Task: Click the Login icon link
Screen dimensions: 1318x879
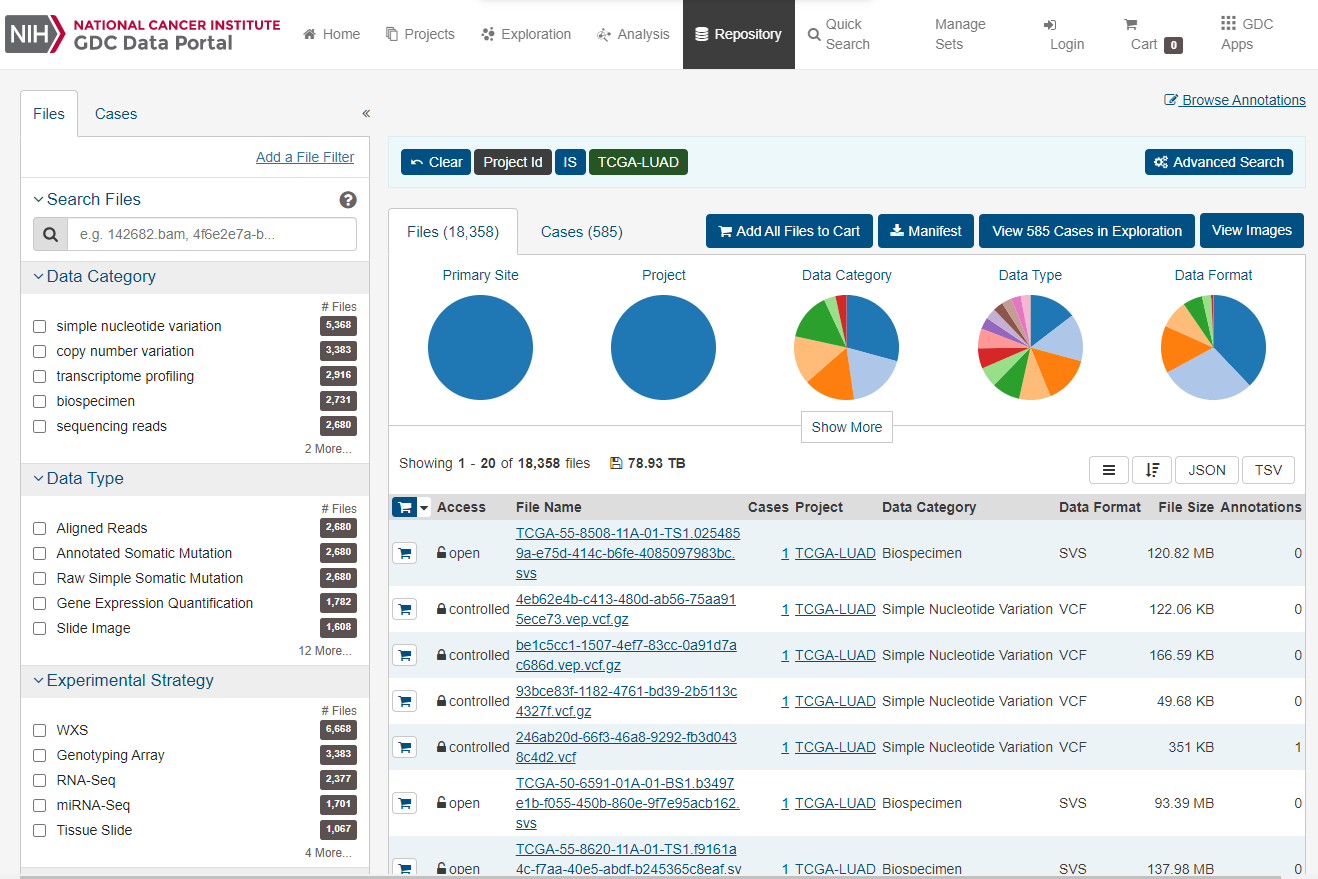Action: (x=1066, y=34)
